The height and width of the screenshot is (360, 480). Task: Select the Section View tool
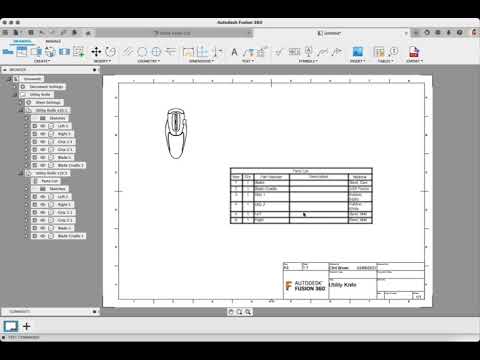36,52
